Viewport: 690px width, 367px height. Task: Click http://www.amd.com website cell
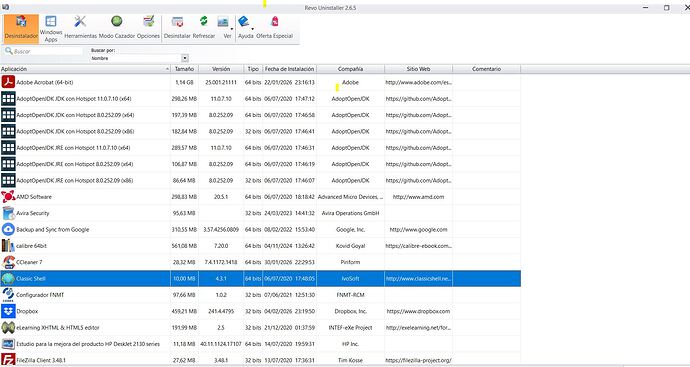click(418, 197)
